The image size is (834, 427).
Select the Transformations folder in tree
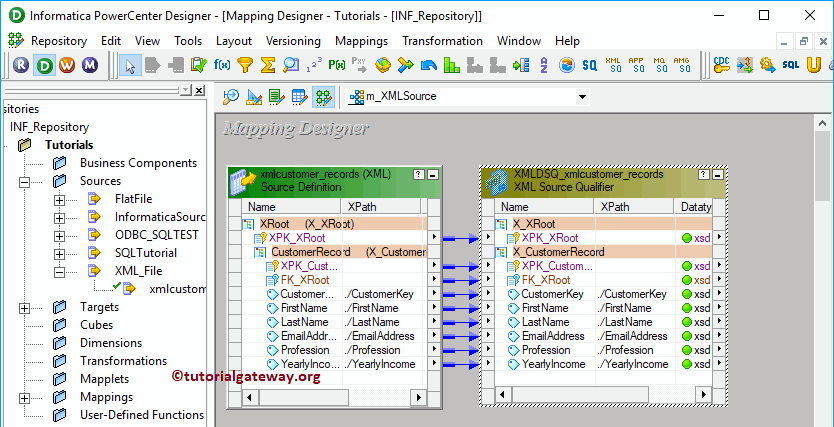click(x=123, y=361)
